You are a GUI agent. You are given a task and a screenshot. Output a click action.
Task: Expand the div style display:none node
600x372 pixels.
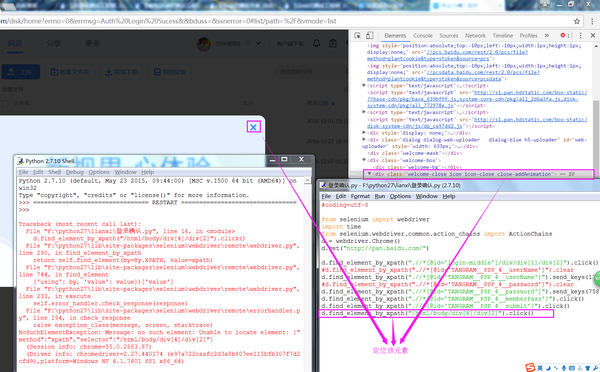click(364, 132)
